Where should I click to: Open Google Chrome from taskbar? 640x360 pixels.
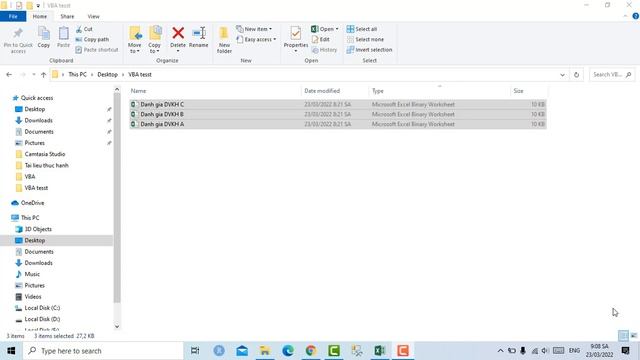[x=311, y=351]
